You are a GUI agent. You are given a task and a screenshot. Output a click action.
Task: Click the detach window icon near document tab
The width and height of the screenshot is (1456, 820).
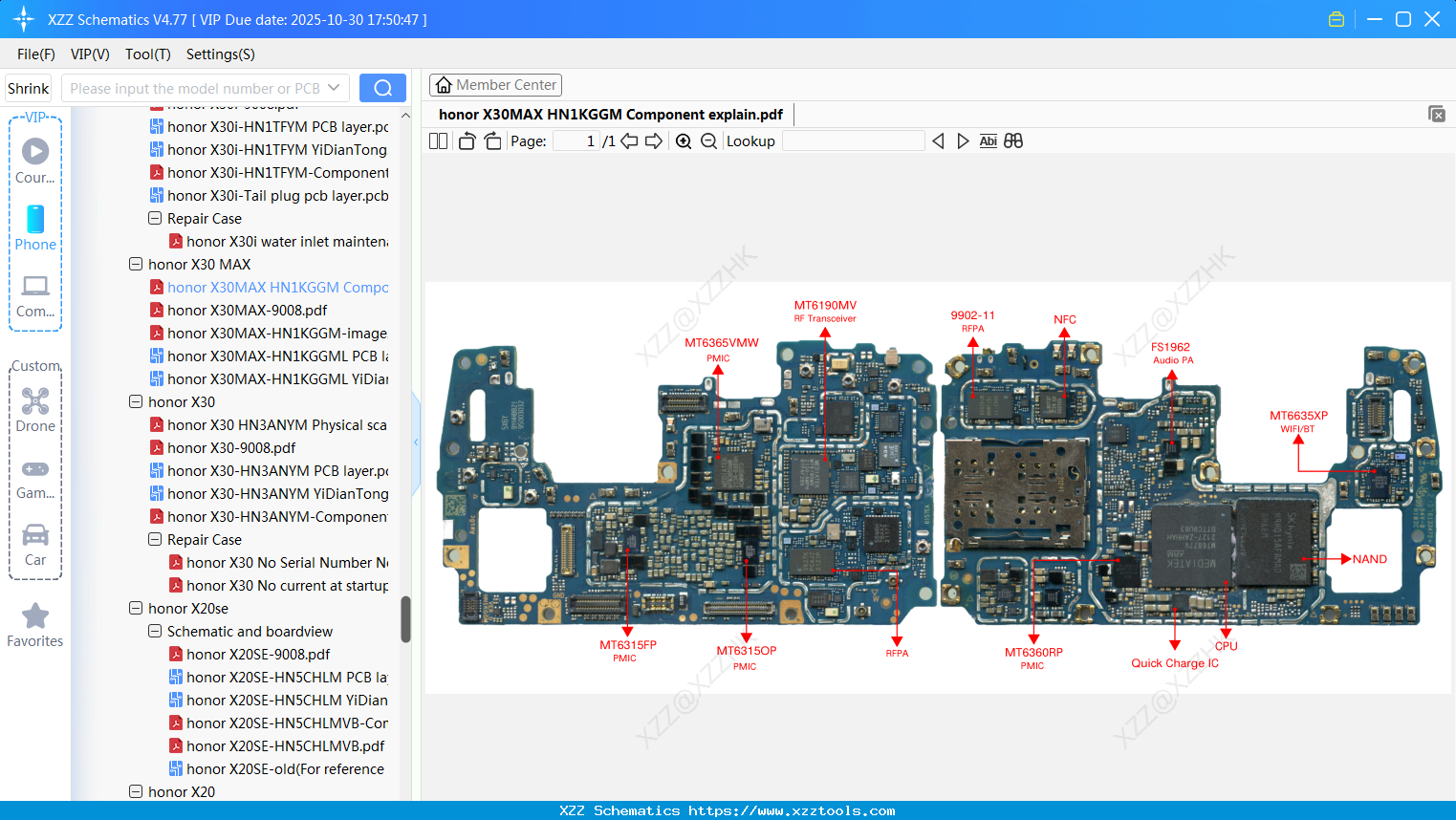point(1437,114)
